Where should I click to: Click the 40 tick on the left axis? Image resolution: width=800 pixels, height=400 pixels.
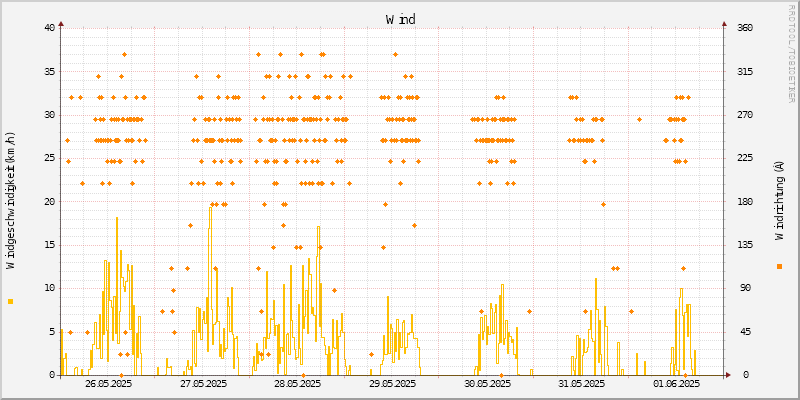point(49,28)
